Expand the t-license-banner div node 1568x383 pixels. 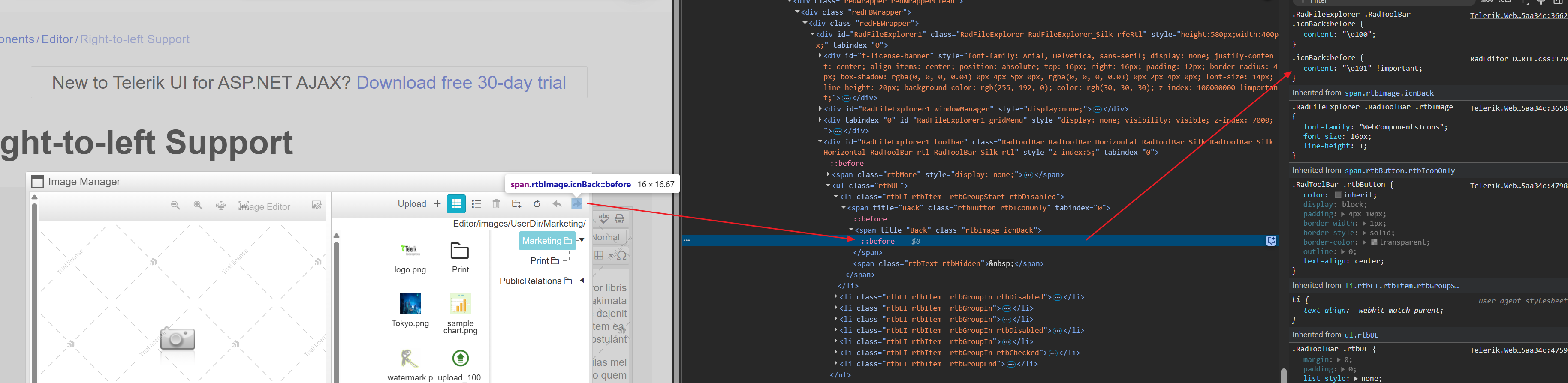point(820,56)
